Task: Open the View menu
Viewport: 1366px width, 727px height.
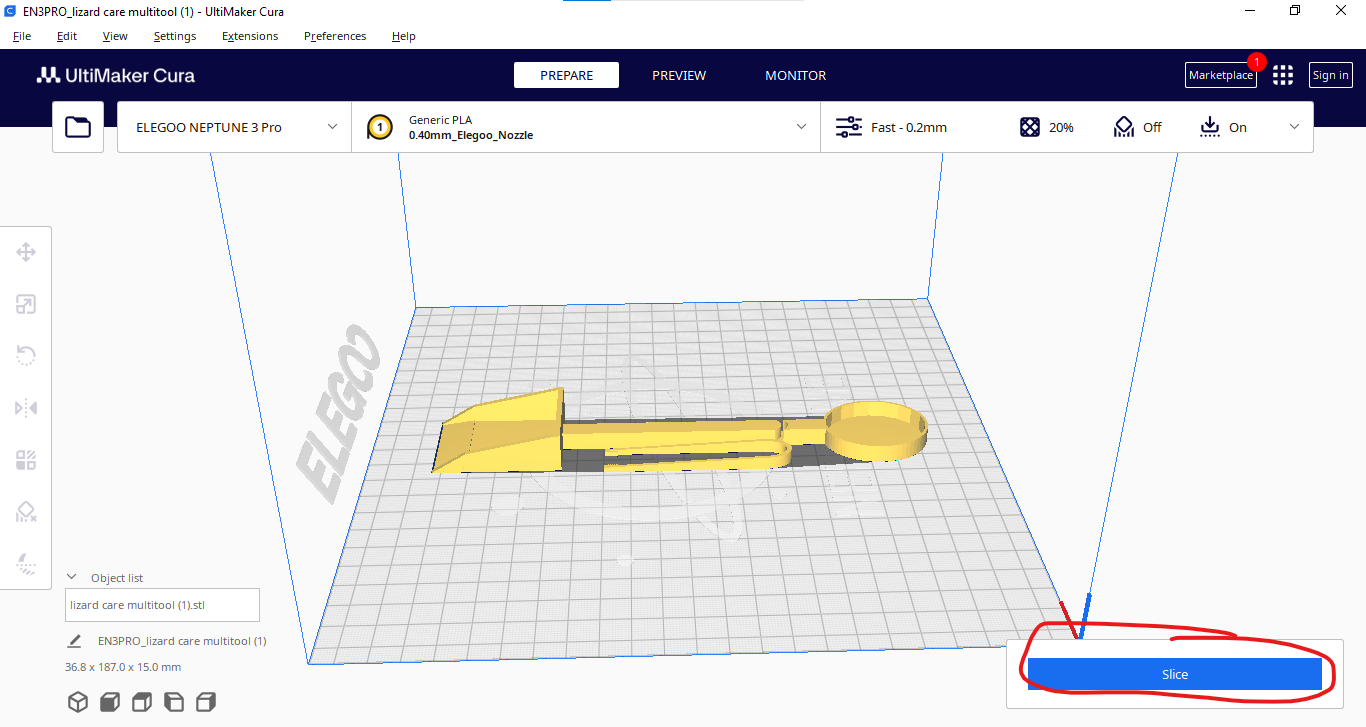Action: [x=115, y=36]
